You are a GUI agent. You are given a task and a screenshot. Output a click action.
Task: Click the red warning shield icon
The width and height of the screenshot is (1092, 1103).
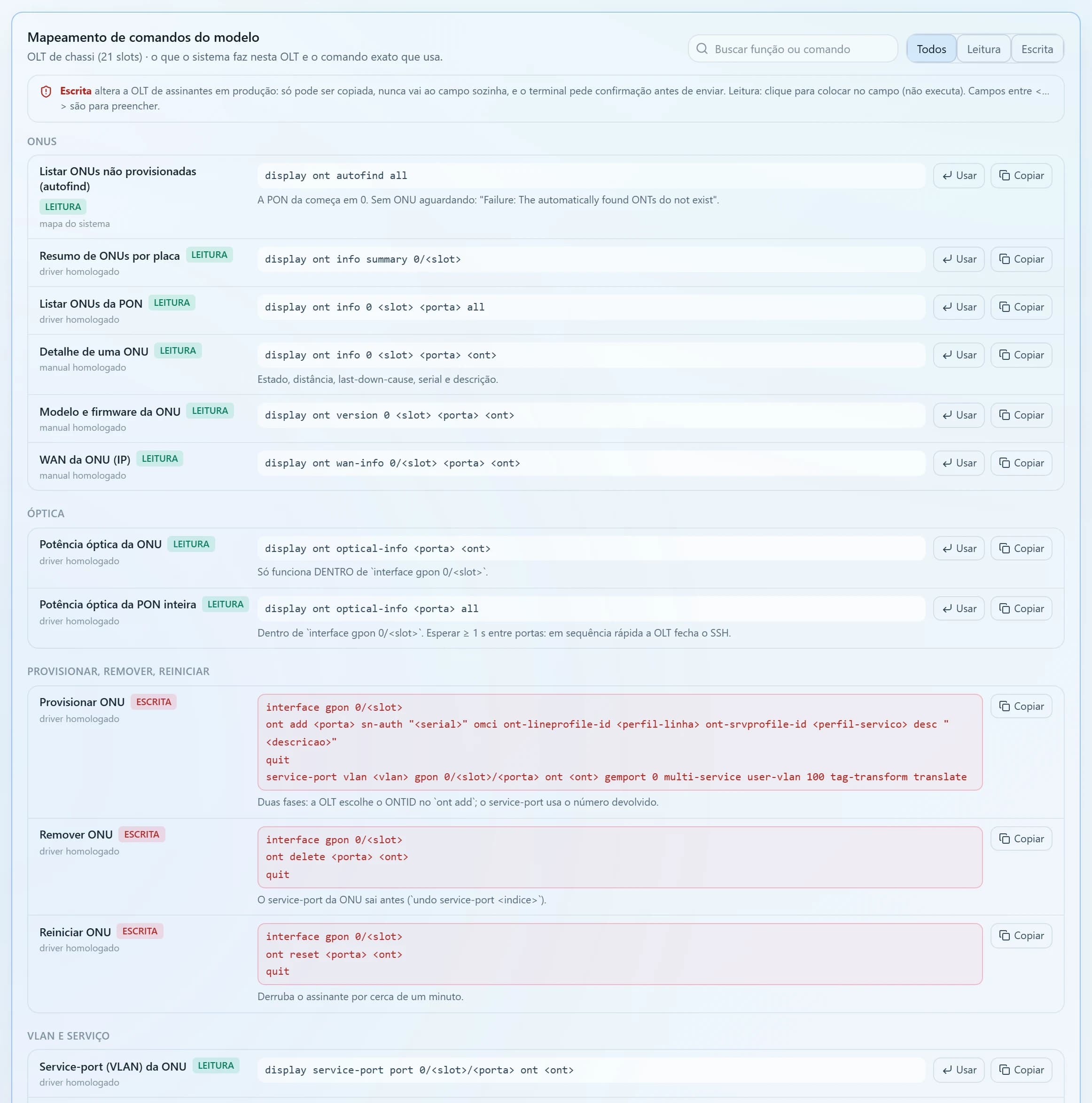click(46, 91)
